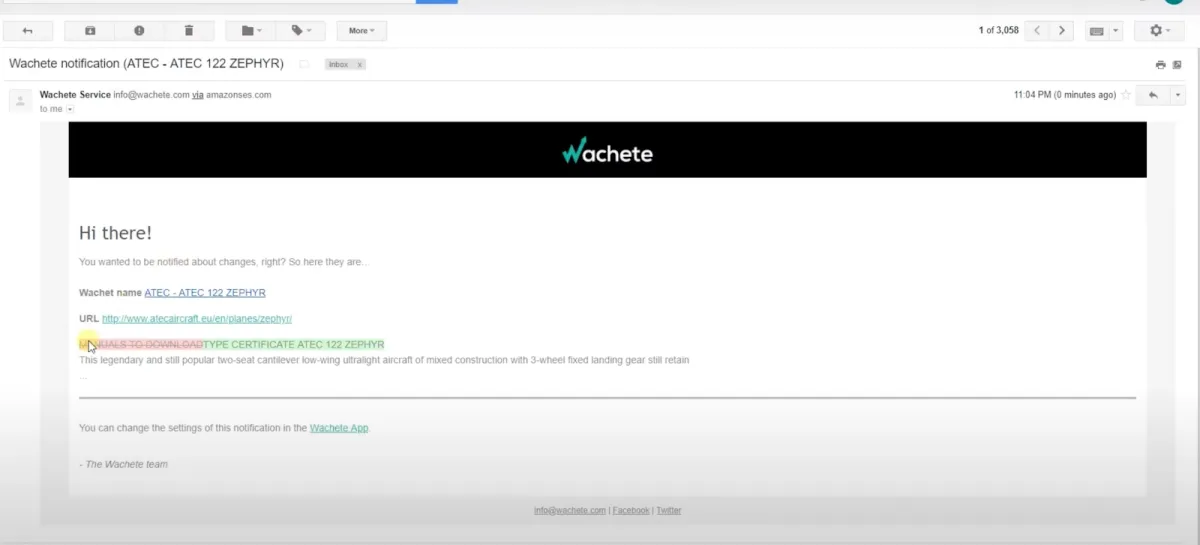
Task: Open the Wachete App link
Action: click(339, 428)
